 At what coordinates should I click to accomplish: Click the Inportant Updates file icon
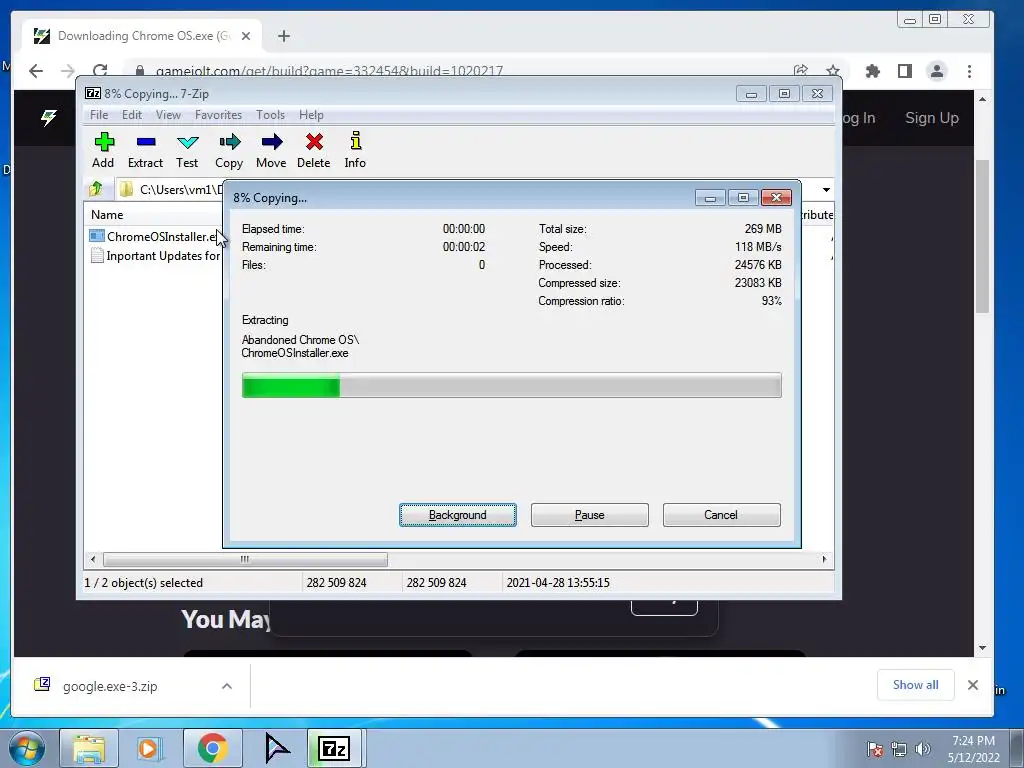[97, 255]
